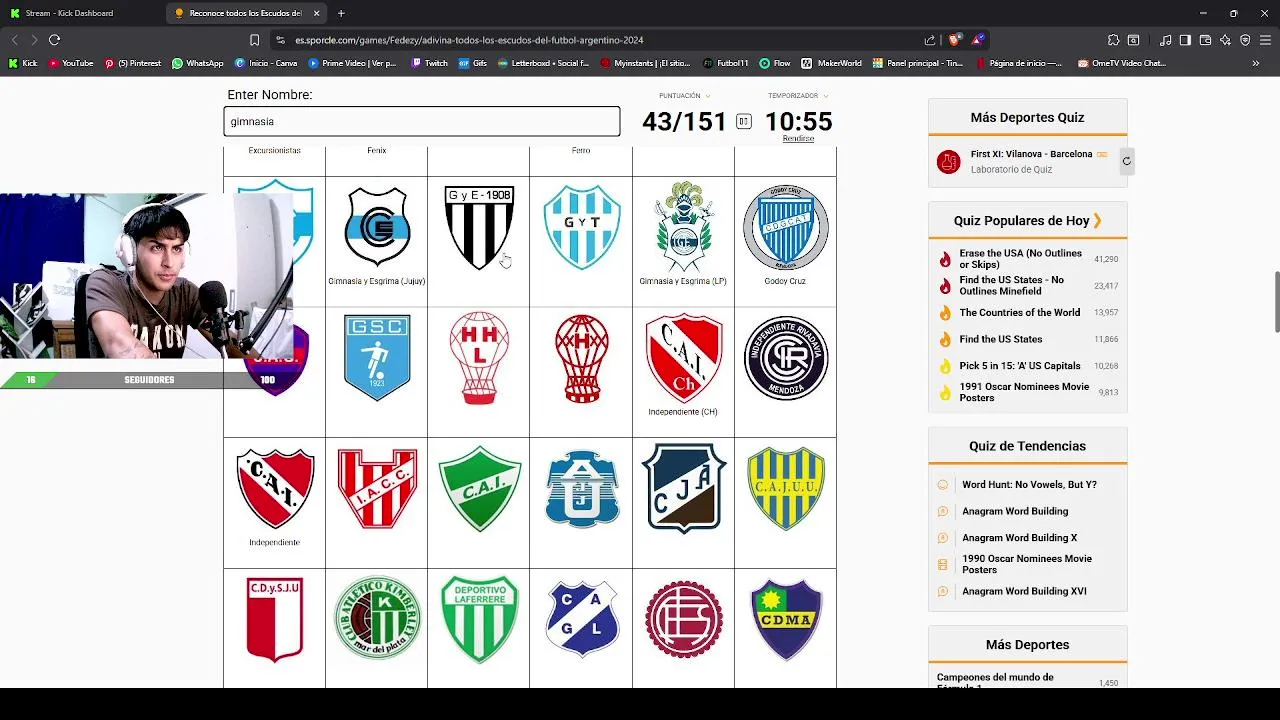Click the Independiente (CH) crest
Image resolution: width=1280 pixels, height=720 pixels.
click(684, 357)
